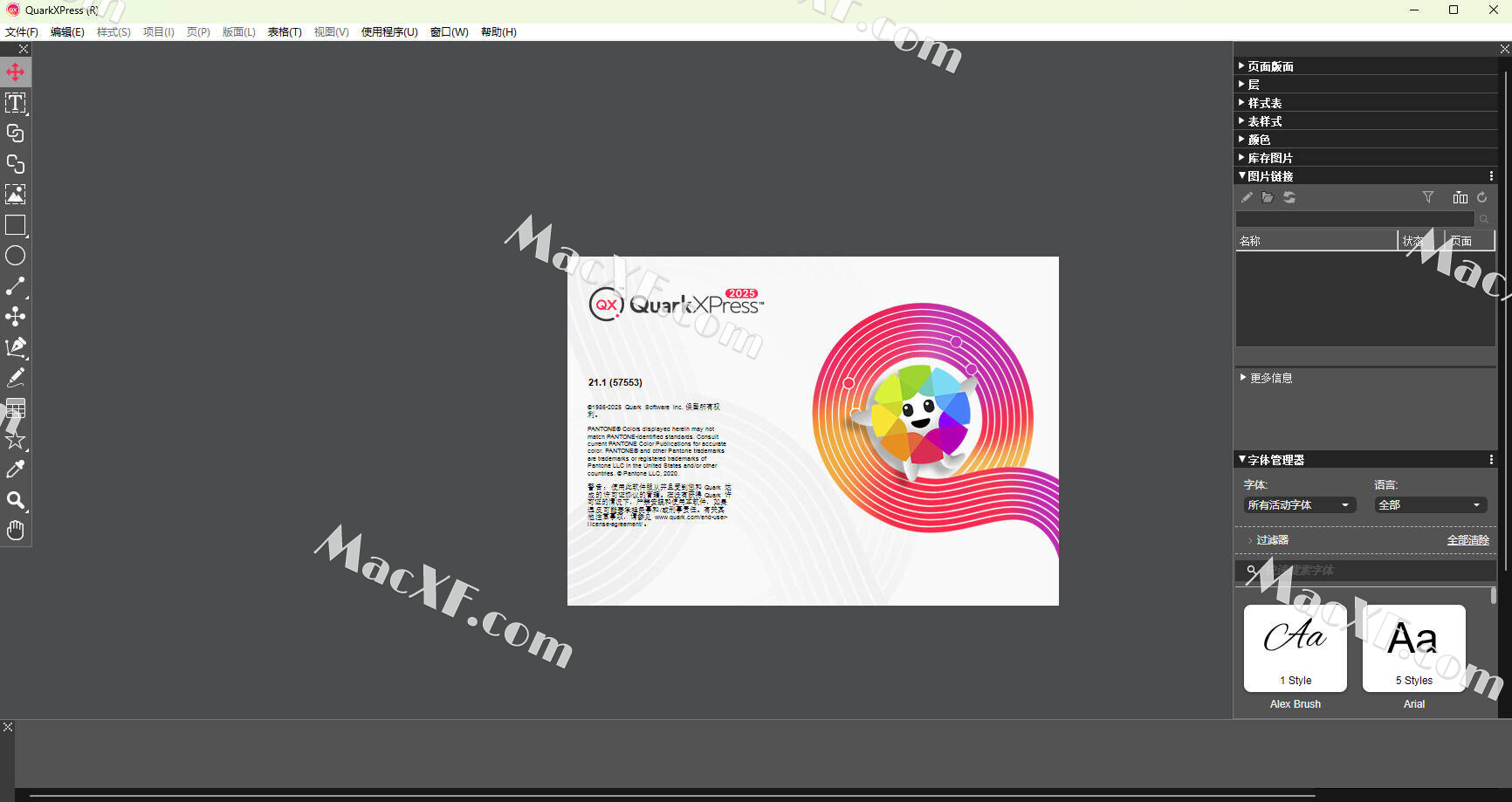Select the Rectangle Box tool

[16, 225]
